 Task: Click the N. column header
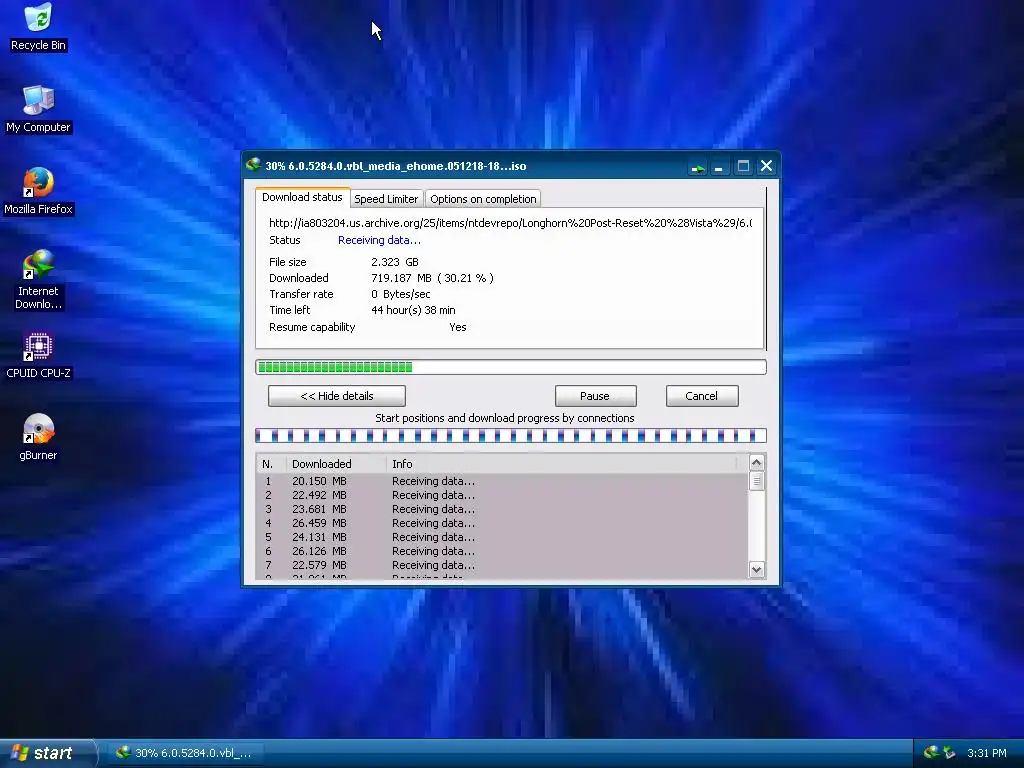272,464
